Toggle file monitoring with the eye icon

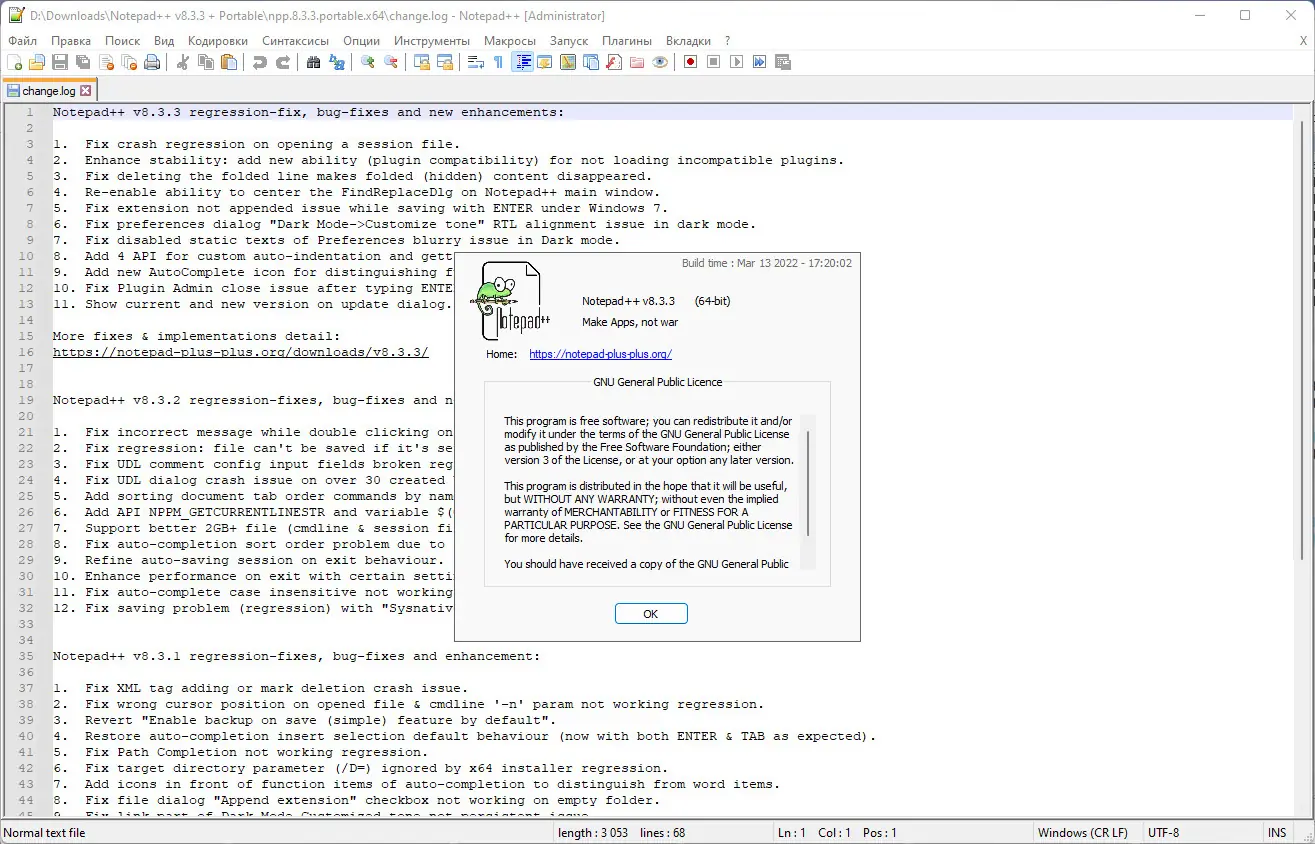(660, 62)
